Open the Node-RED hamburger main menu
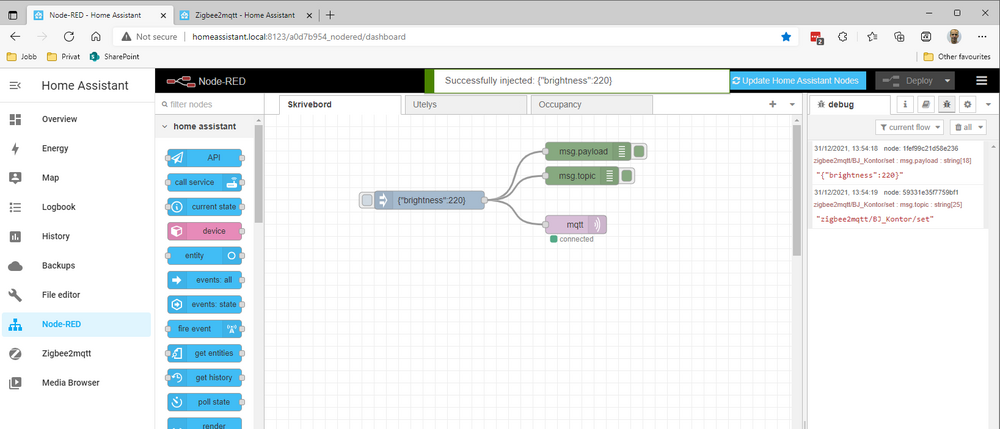 [981, 81]
